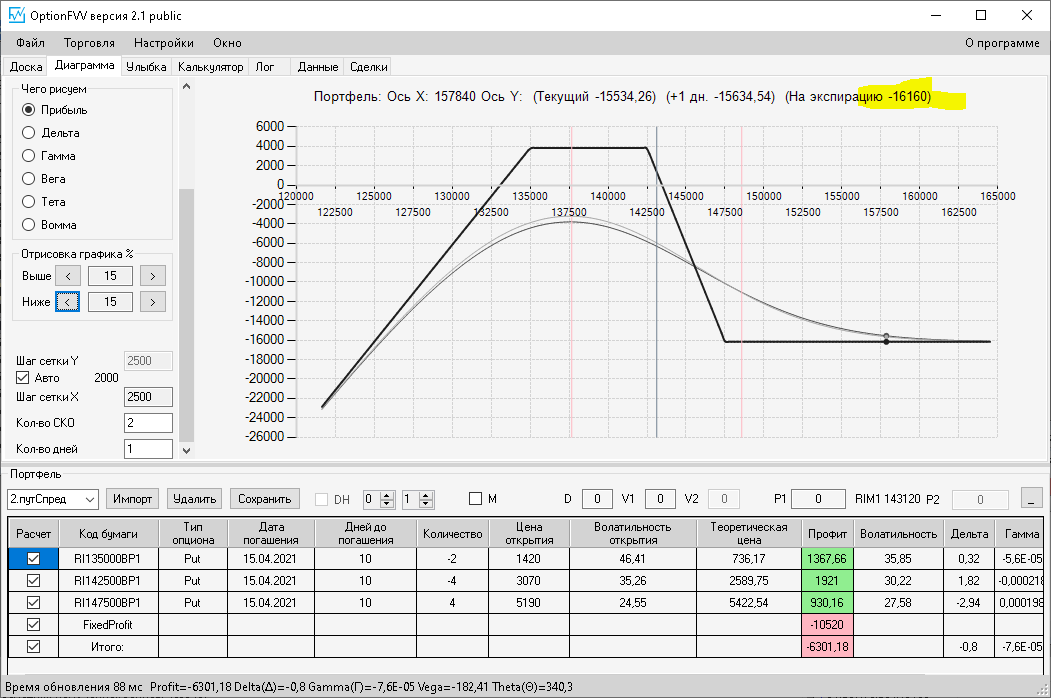Screen dimensions: 1051x698
Task: Click the P1 input field
Action: click(x=818, y=499)
